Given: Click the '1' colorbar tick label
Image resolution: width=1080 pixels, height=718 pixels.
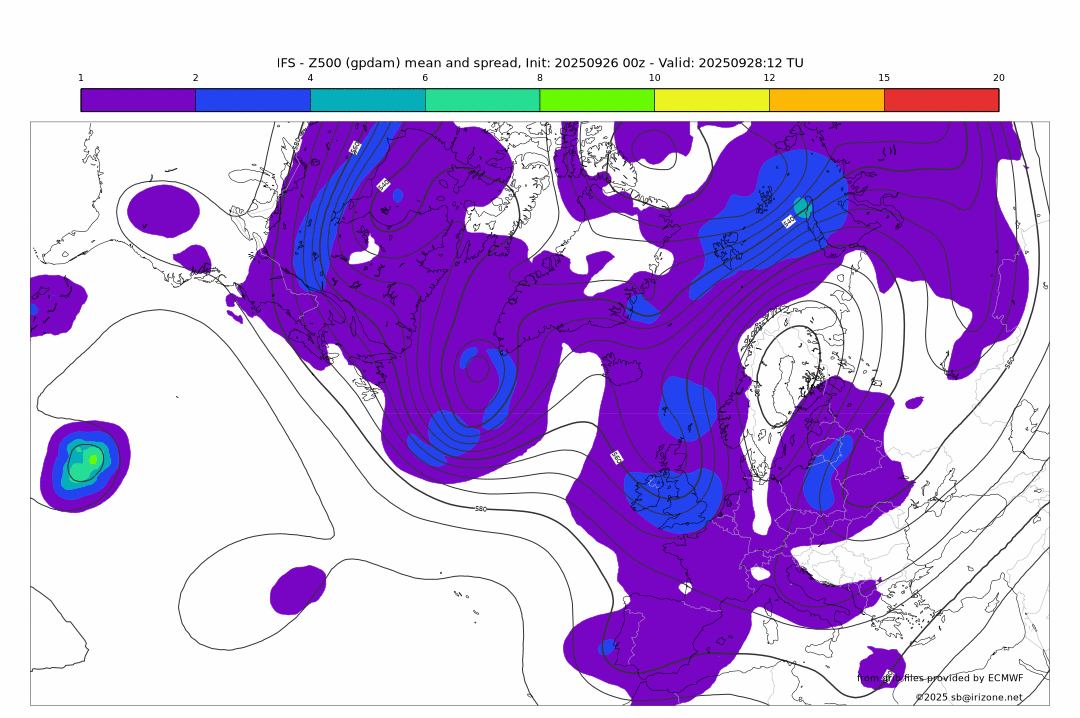Looking at the screenshot, I should coord(81,78).
